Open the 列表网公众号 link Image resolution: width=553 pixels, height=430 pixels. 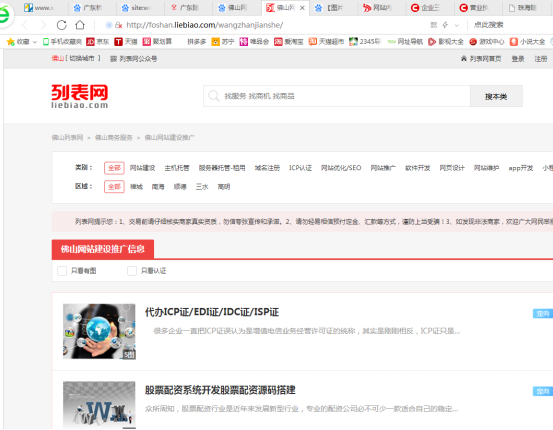point(133,59)
